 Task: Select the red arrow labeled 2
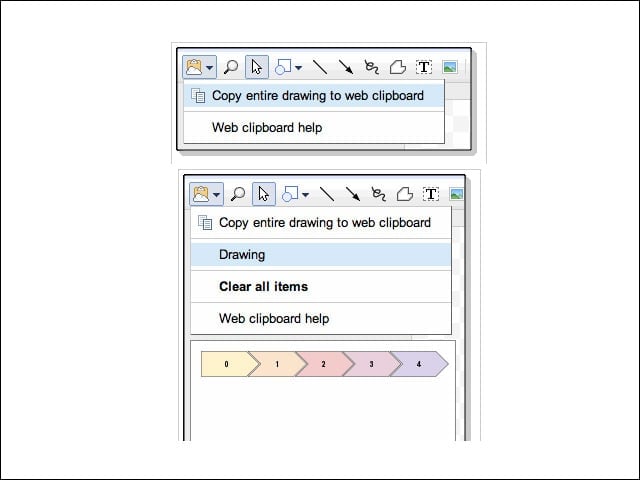click(x=324, y=364)
